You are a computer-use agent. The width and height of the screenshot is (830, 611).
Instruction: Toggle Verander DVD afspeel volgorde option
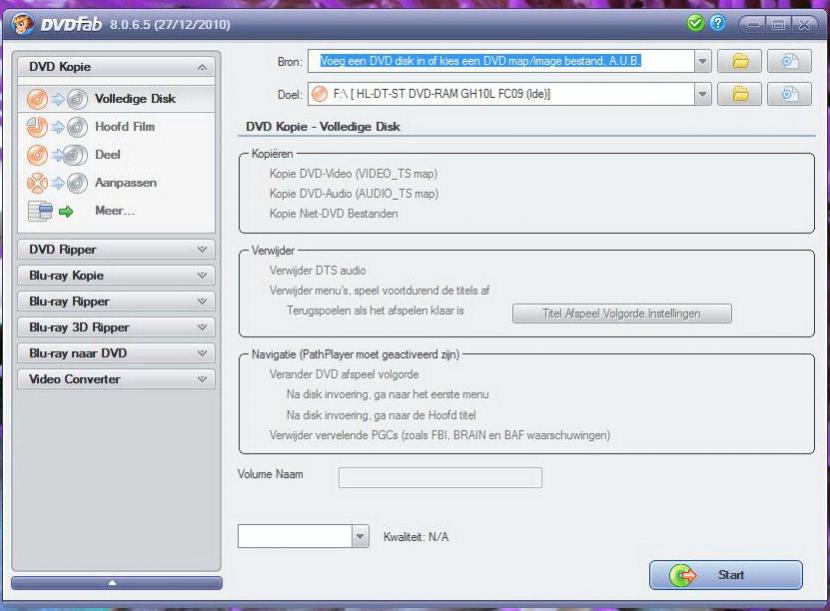point(344,374)
